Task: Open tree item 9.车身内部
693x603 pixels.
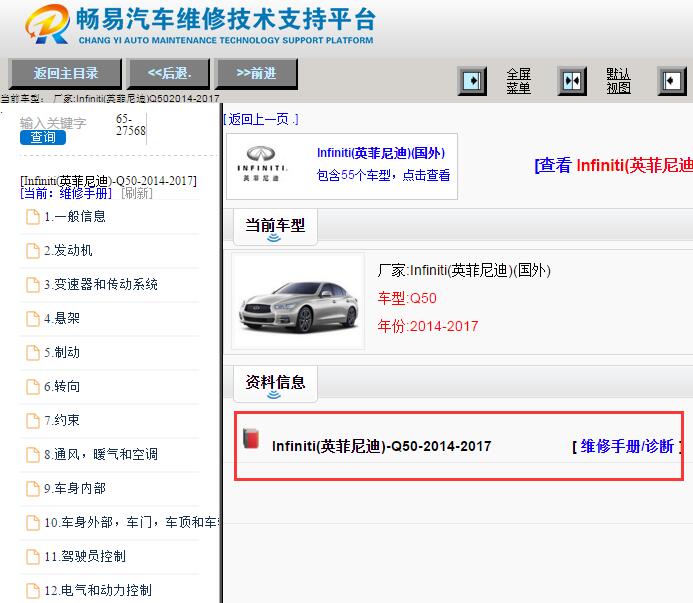Action: [x=75, y=489]
